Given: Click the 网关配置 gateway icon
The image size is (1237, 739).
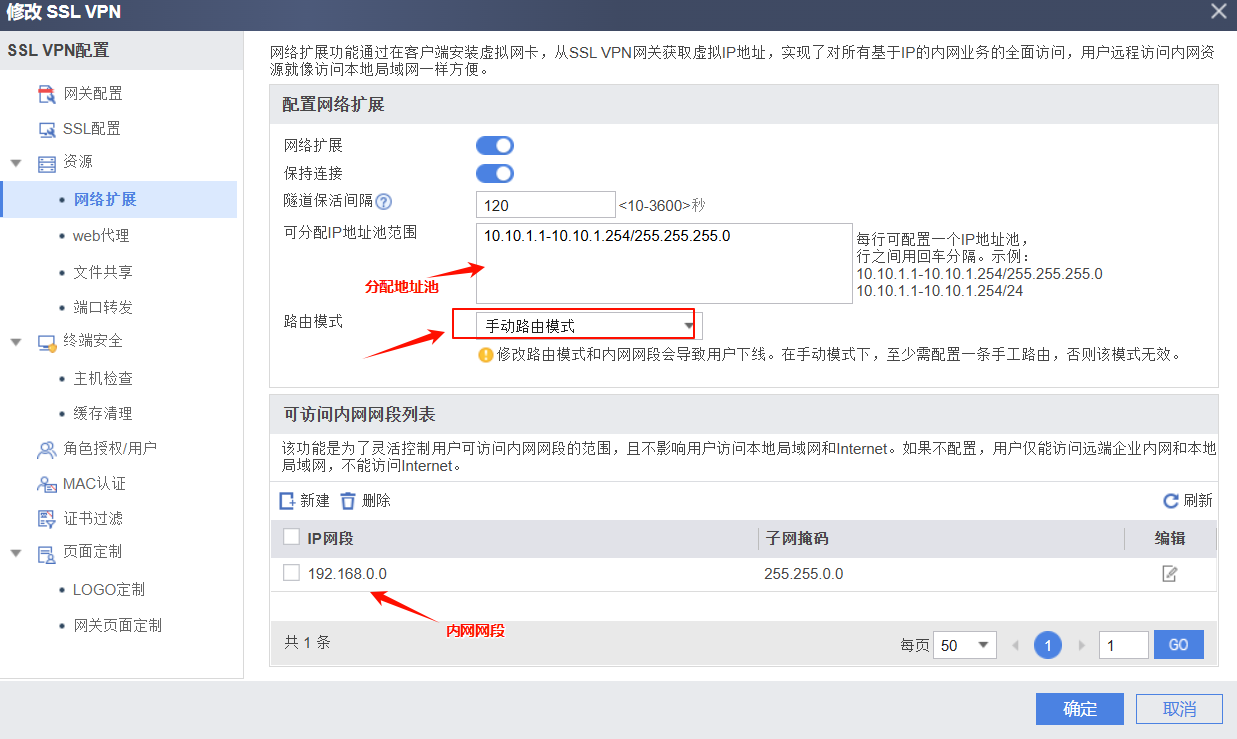Looking at the screenshot, I should tap(47, 94).
